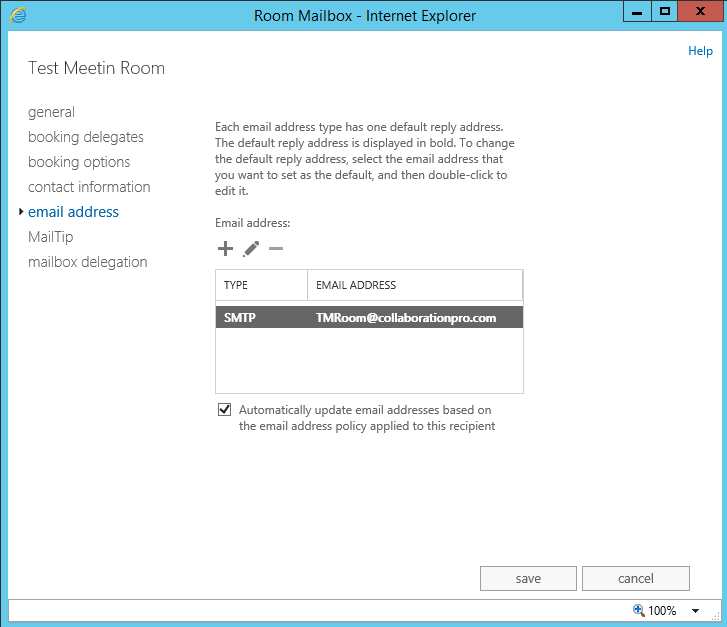Close the Room Mailbox window
Image resolution: width=727 pixels, height=627 pixels.
tap(701, 11)
